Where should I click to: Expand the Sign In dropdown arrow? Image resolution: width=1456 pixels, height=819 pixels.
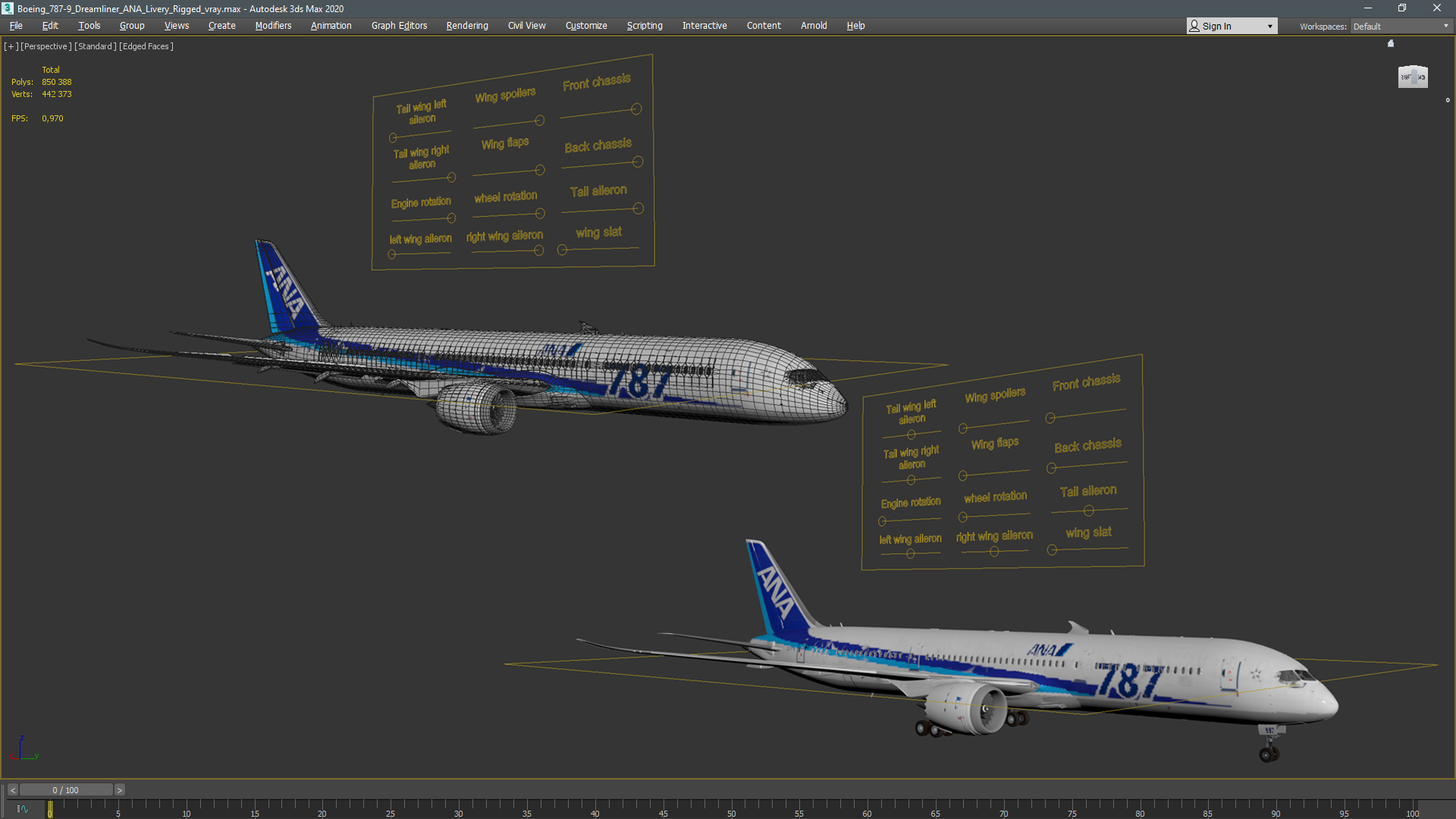point(1270,27)
